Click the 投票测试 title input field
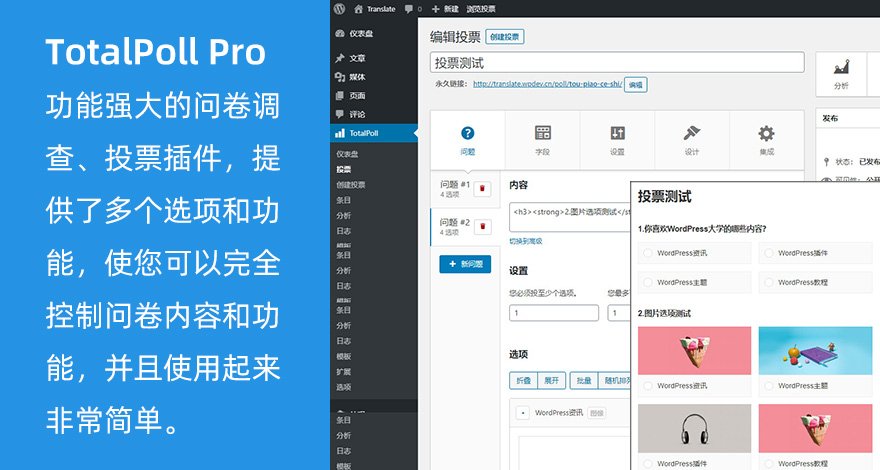880x470 pixels. pos(617,62)
